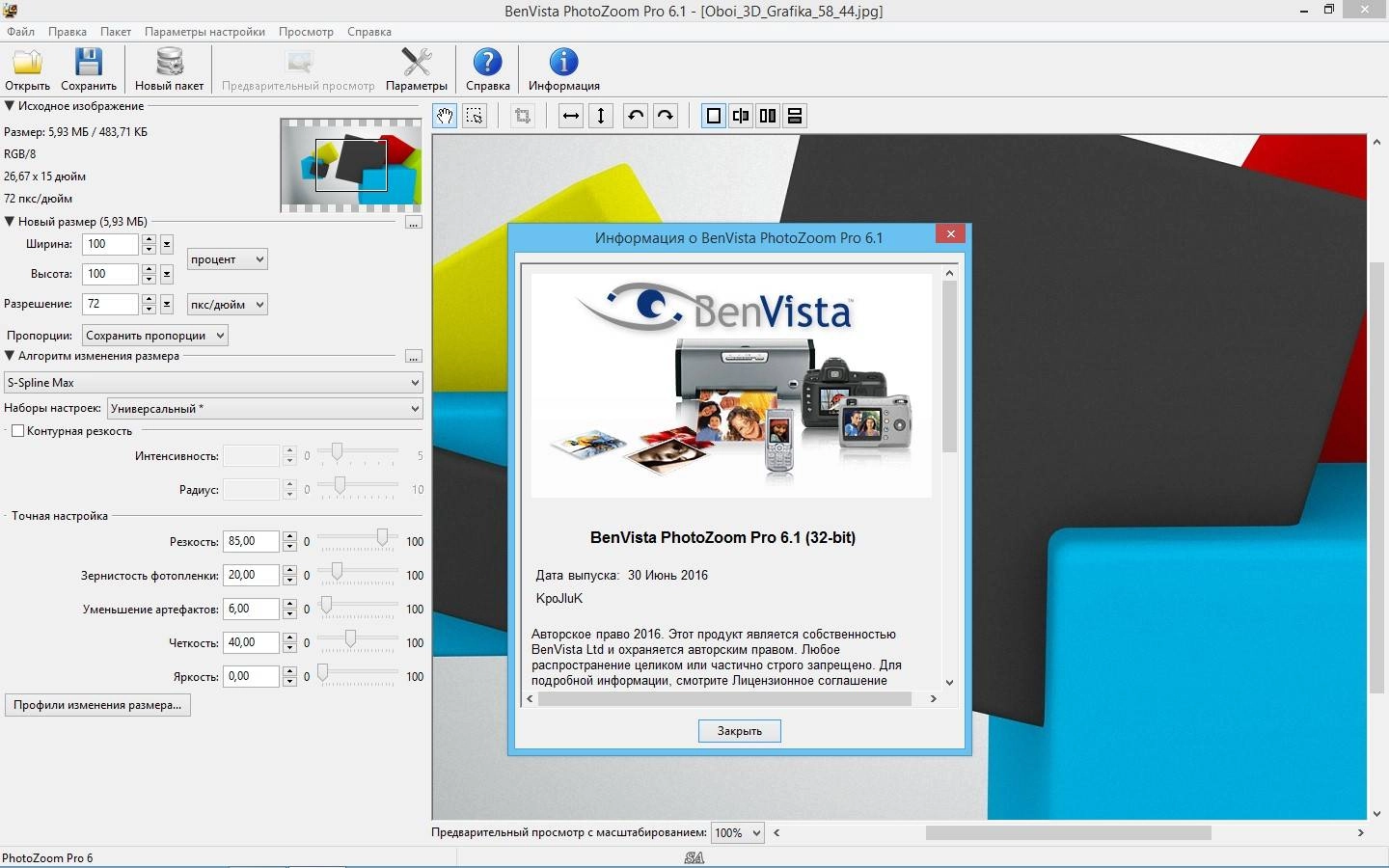The image size is (1389, 868).
Task: Click the Уменьшение артефактов slider
Action: tap(358, 608)
